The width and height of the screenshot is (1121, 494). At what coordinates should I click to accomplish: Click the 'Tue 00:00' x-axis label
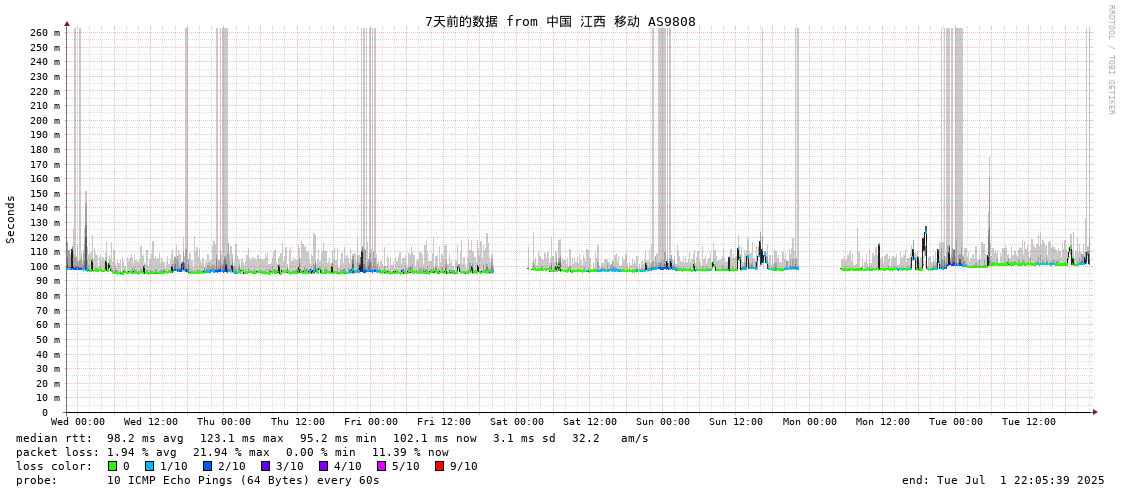click(956, 423)
